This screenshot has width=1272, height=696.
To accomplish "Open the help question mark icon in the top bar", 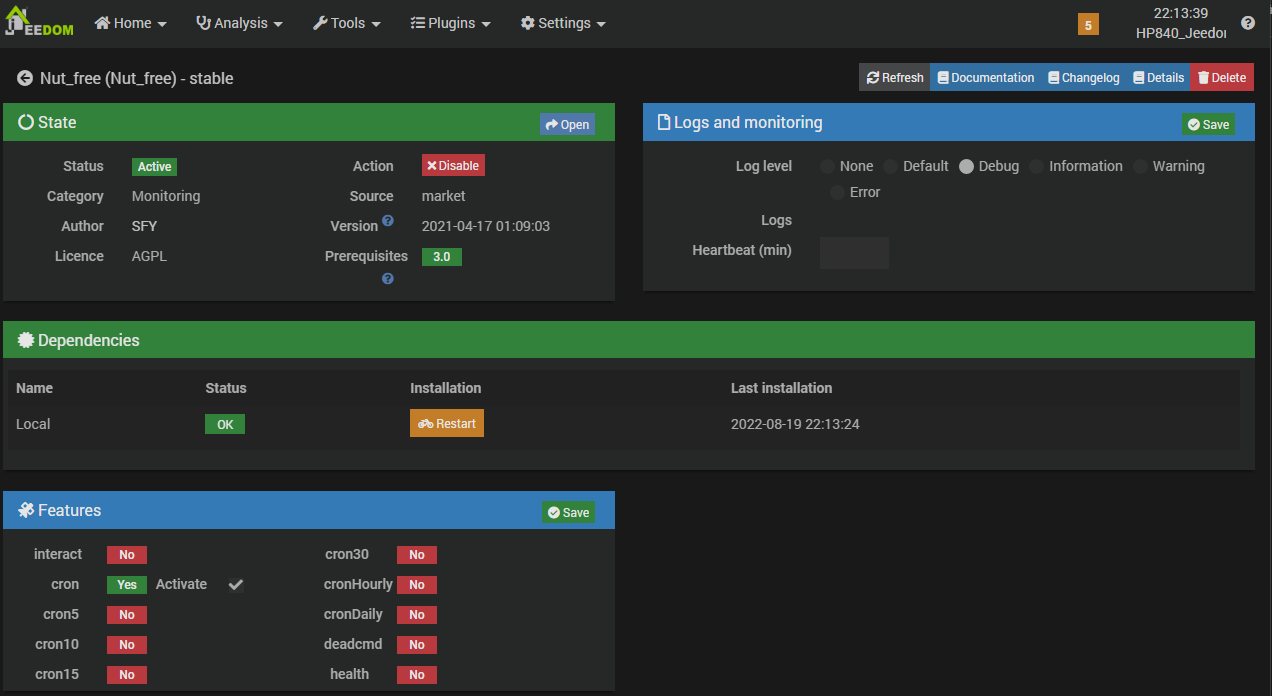I will (x=1248, y=23).
